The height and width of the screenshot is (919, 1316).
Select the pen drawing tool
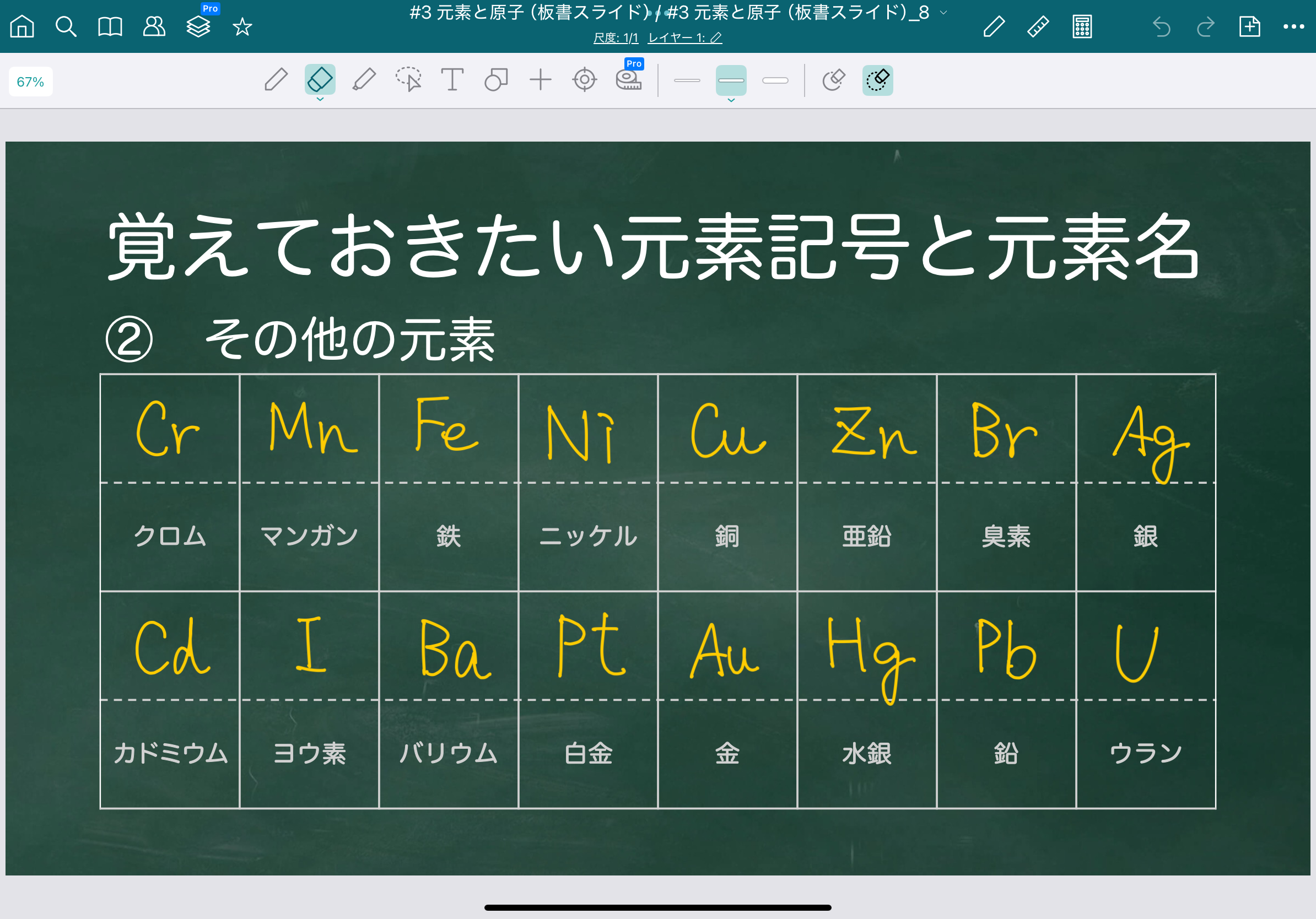click(x=276, y=80)
